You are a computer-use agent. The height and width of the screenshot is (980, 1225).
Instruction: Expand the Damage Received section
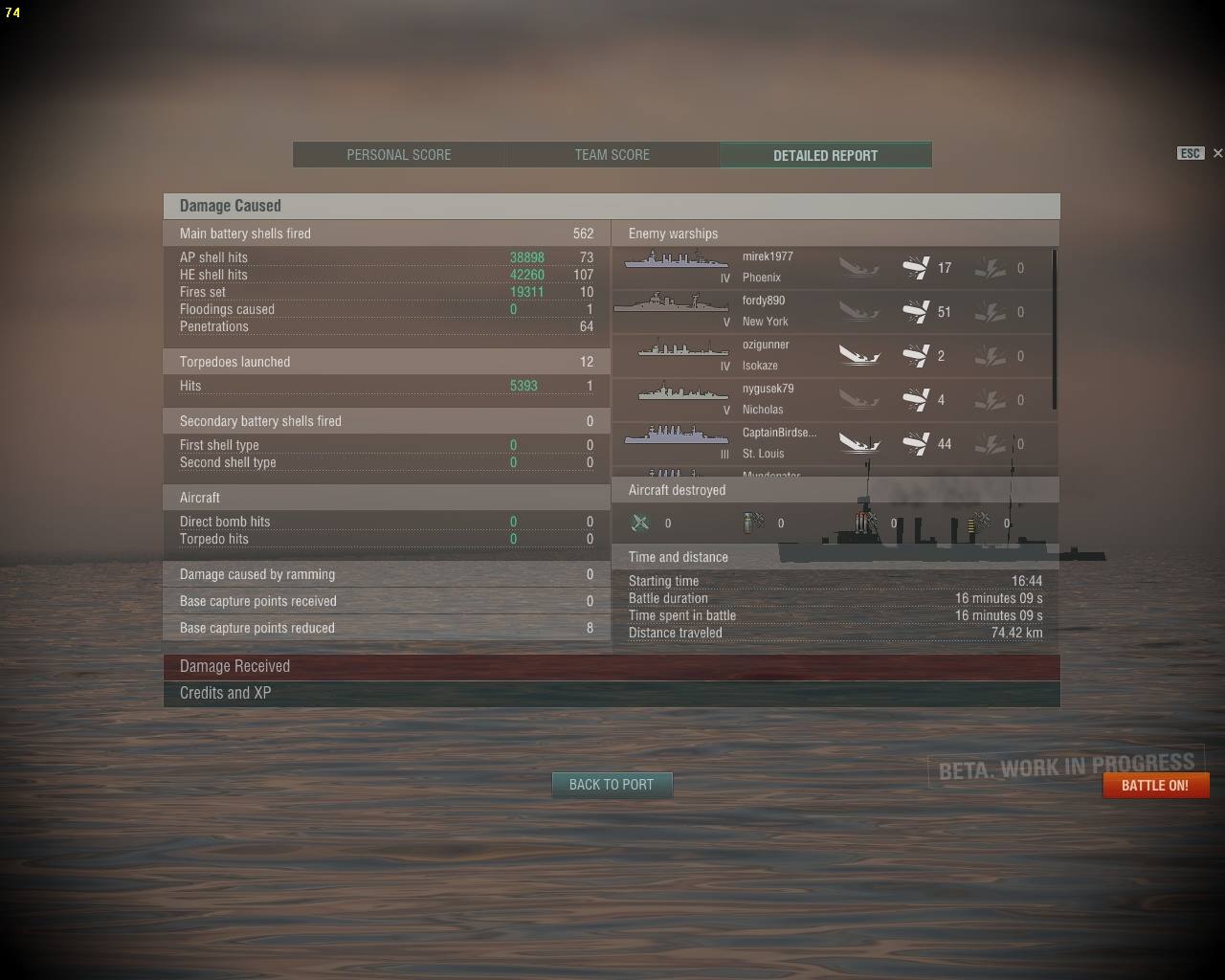pyautogui.click(x=612, y=667)
